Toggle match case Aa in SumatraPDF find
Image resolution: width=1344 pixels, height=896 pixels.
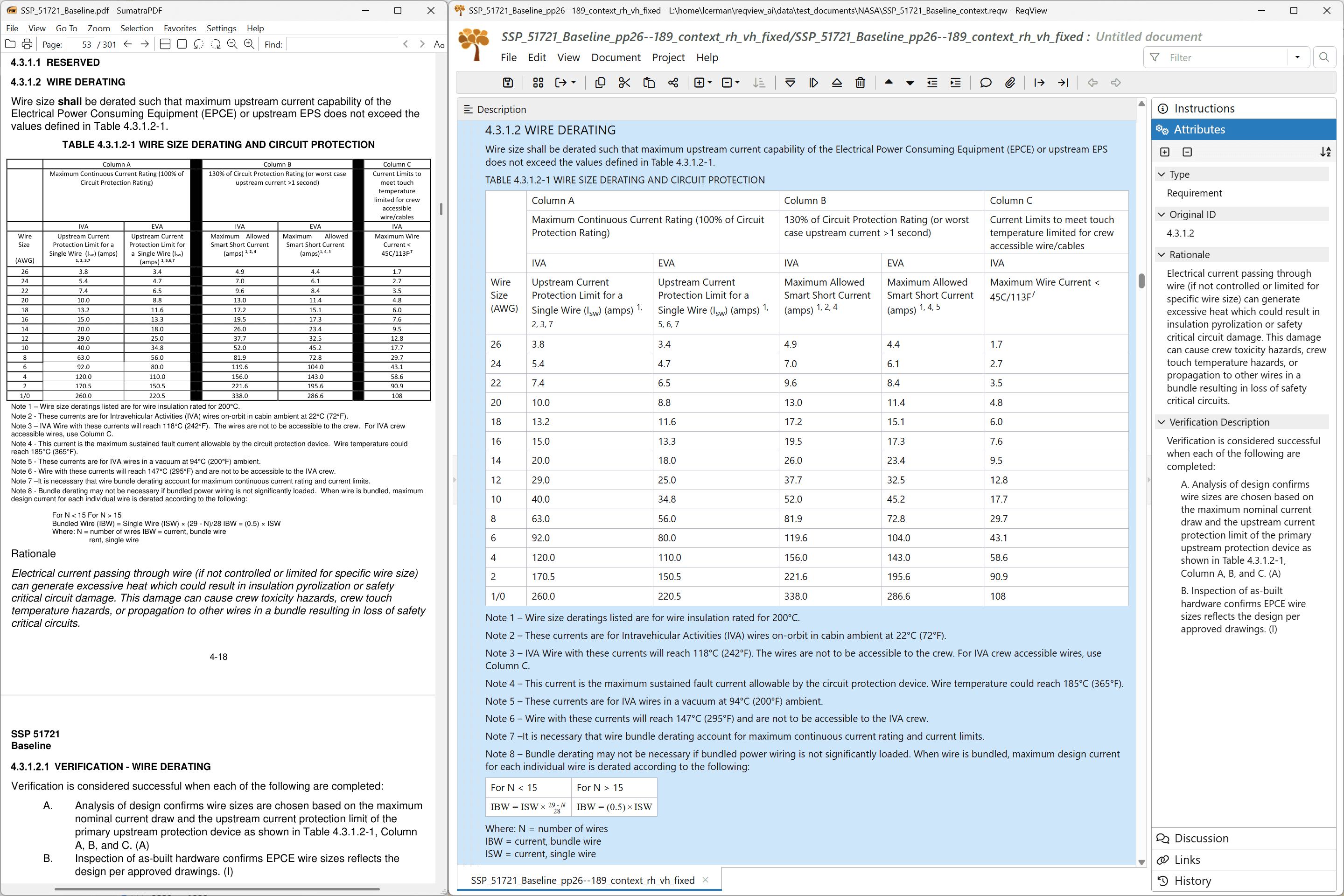(x=439, y=44)
